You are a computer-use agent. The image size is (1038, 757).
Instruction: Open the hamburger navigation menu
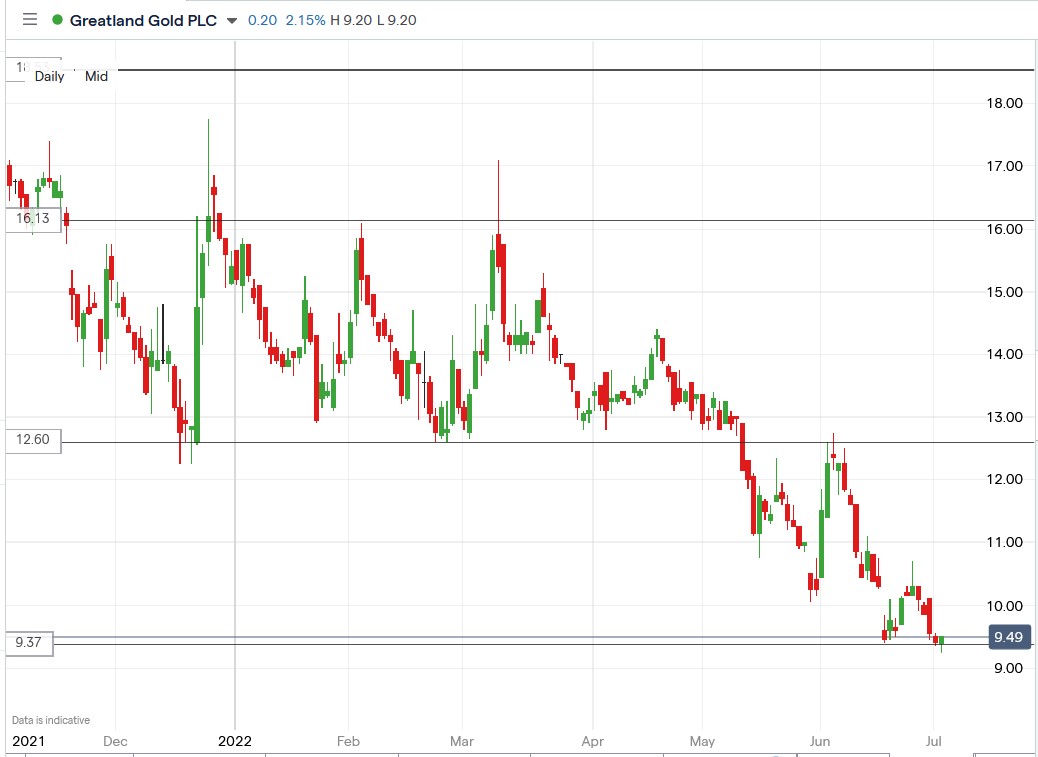tap(29, 19)
